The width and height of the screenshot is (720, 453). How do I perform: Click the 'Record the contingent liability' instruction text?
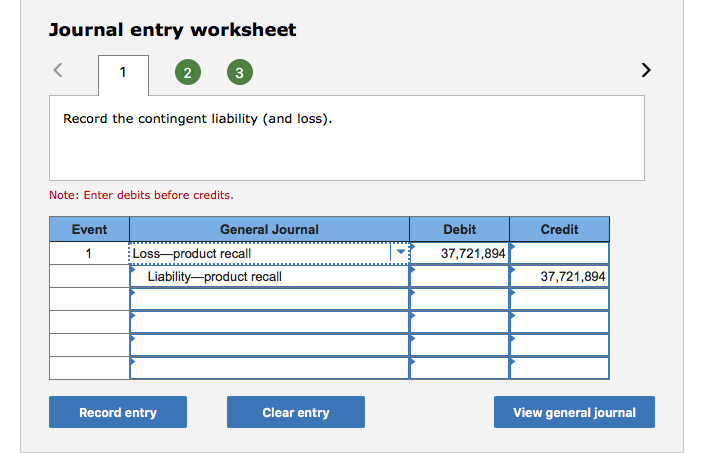click(x=197, y=119)
